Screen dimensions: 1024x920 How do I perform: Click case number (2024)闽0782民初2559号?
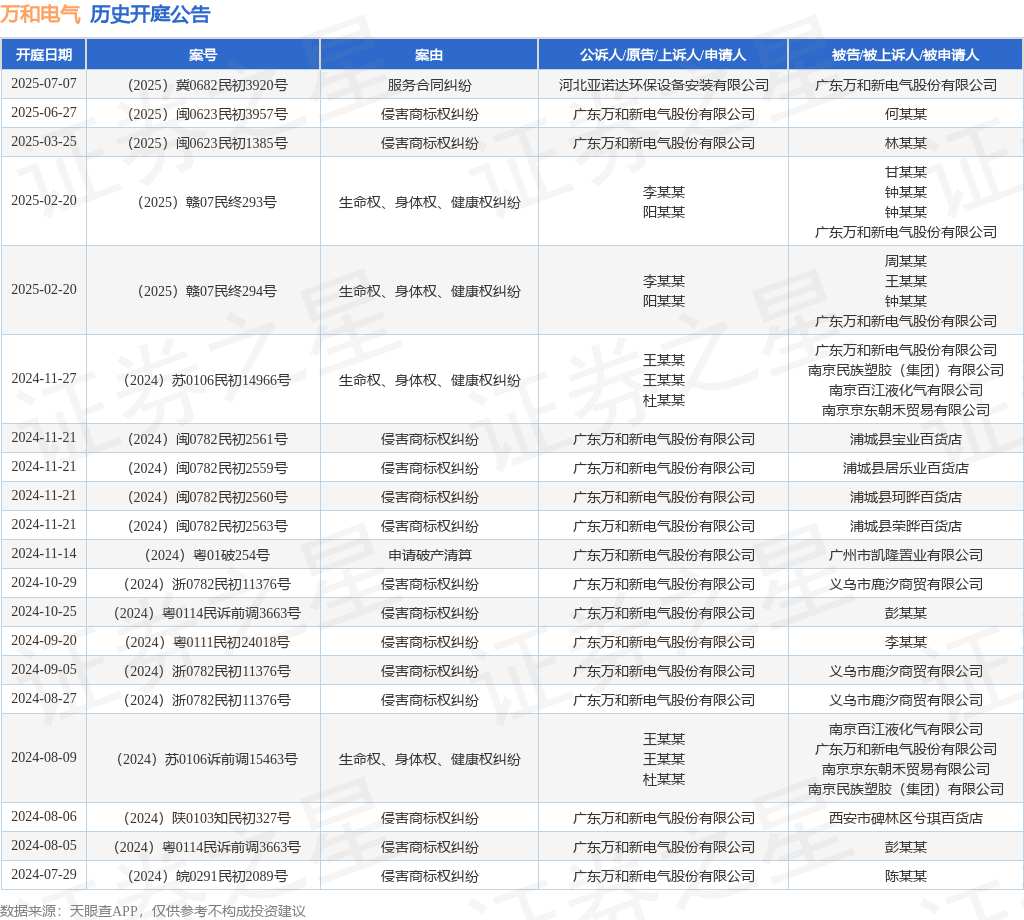pos(207,468)
